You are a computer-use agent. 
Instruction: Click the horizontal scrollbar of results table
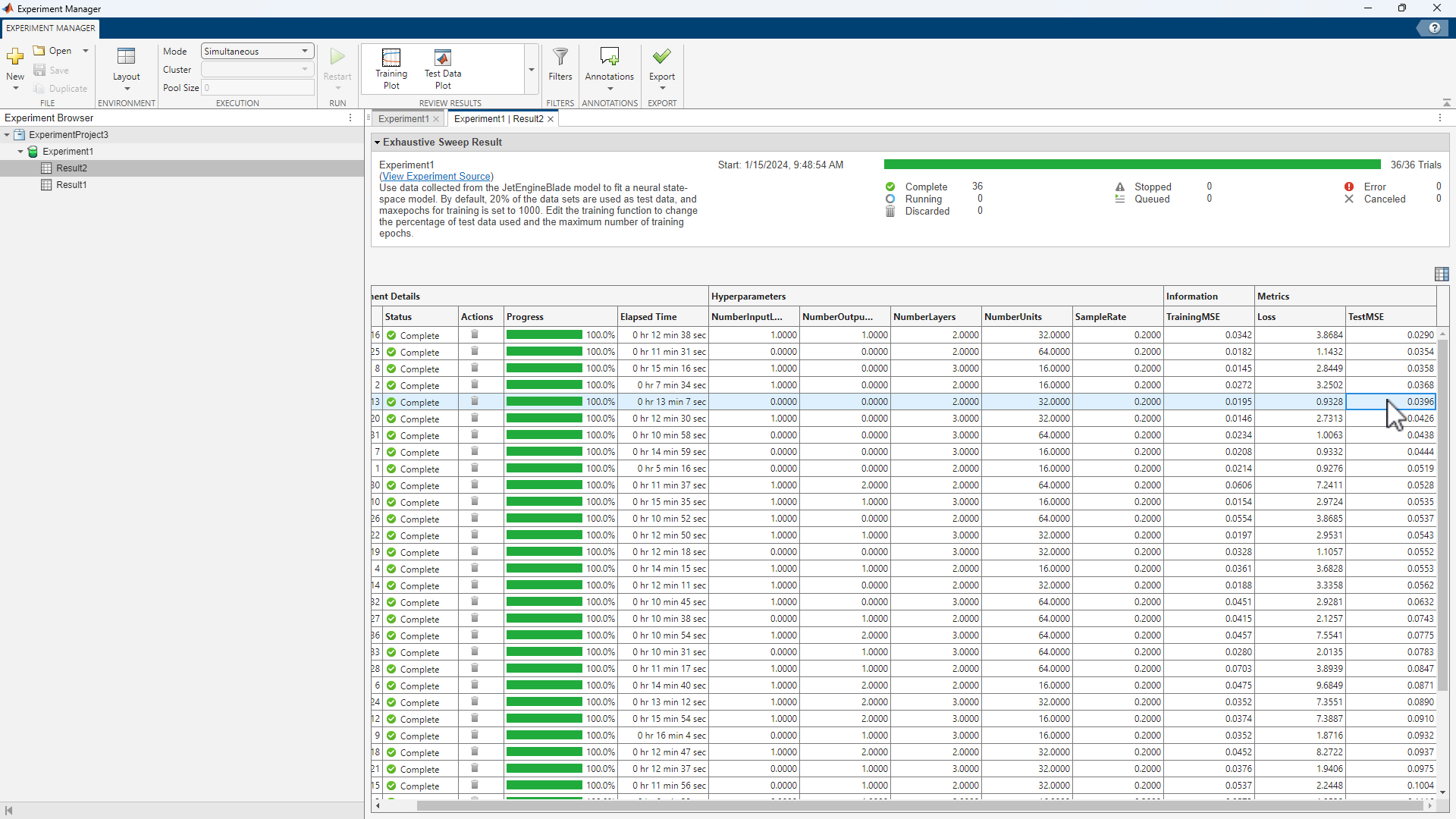(x=921, y=806)
